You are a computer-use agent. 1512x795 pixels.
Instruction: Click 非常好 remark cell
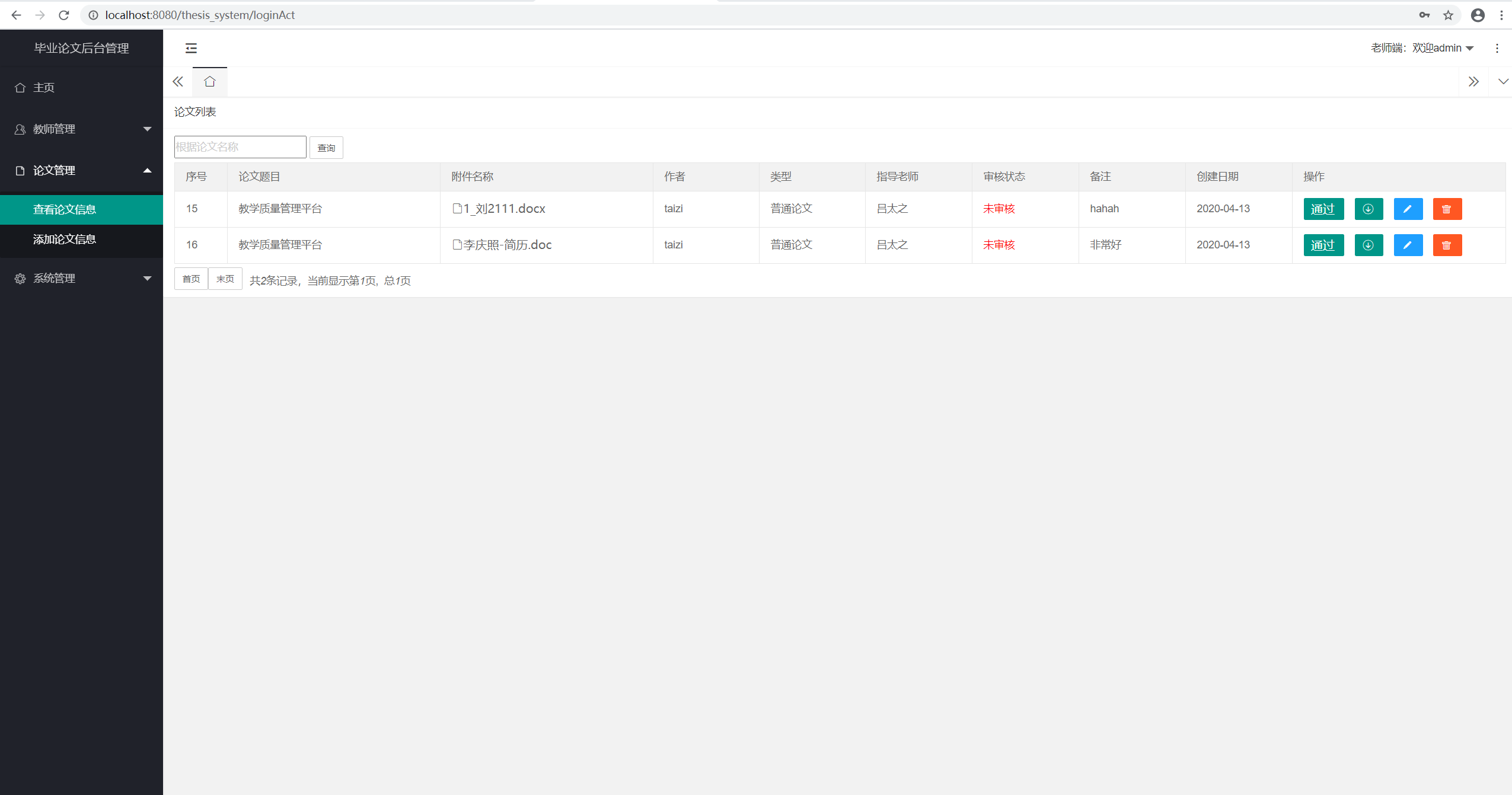(x=1105, y=245)
